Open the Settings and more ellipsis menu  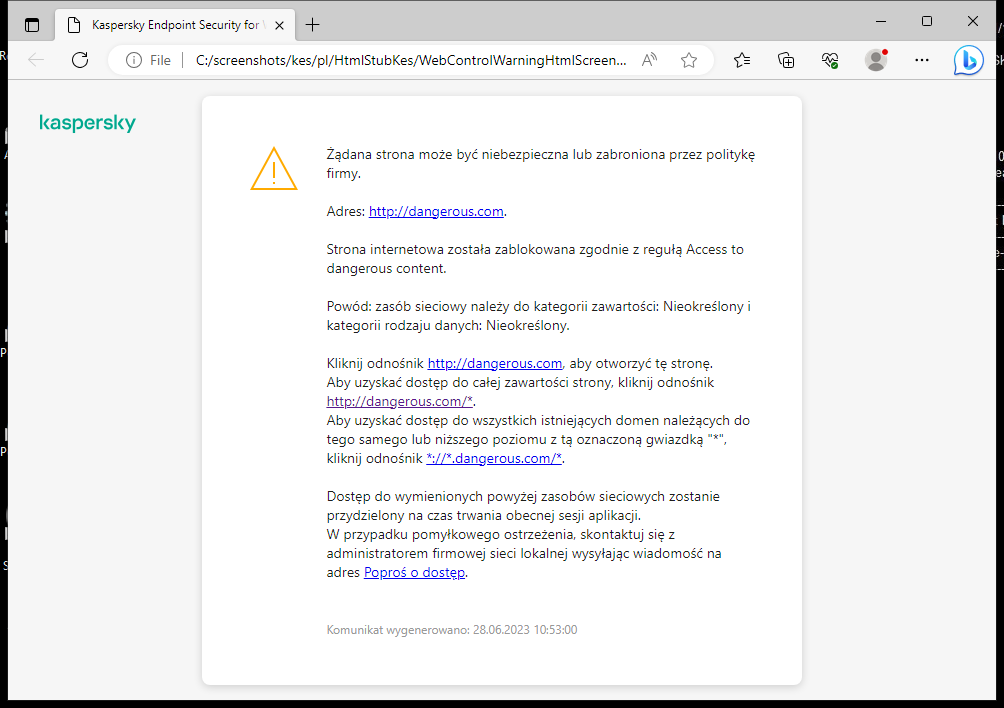tap(921, 60)
